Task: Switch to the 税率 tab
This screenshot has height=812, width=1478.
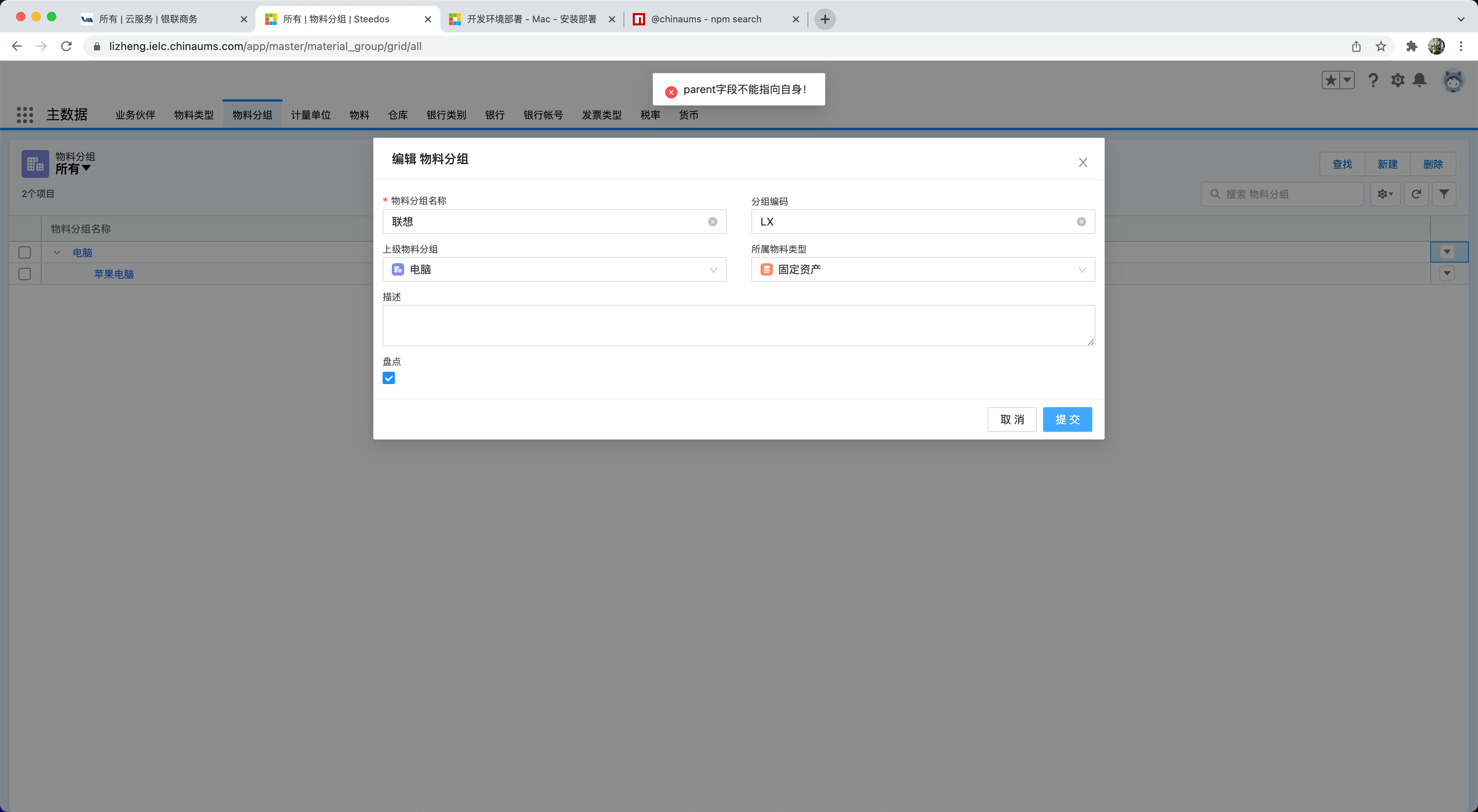Action: (x=650, y=115)
